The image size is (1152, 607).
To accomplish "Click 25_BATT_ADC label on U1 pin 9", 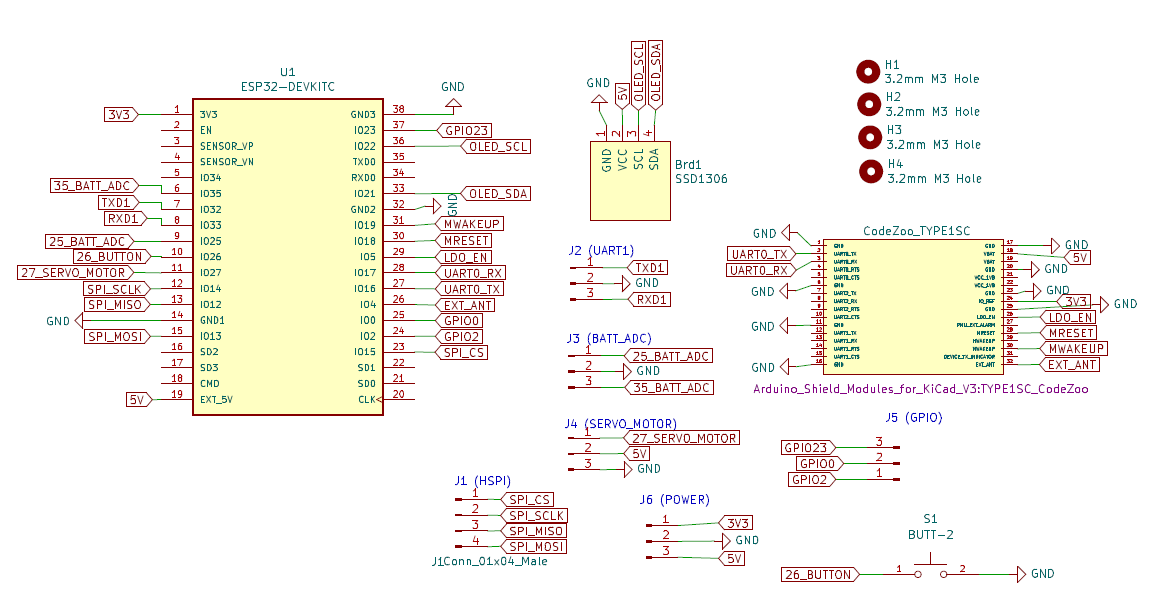I will coord(90,242).
